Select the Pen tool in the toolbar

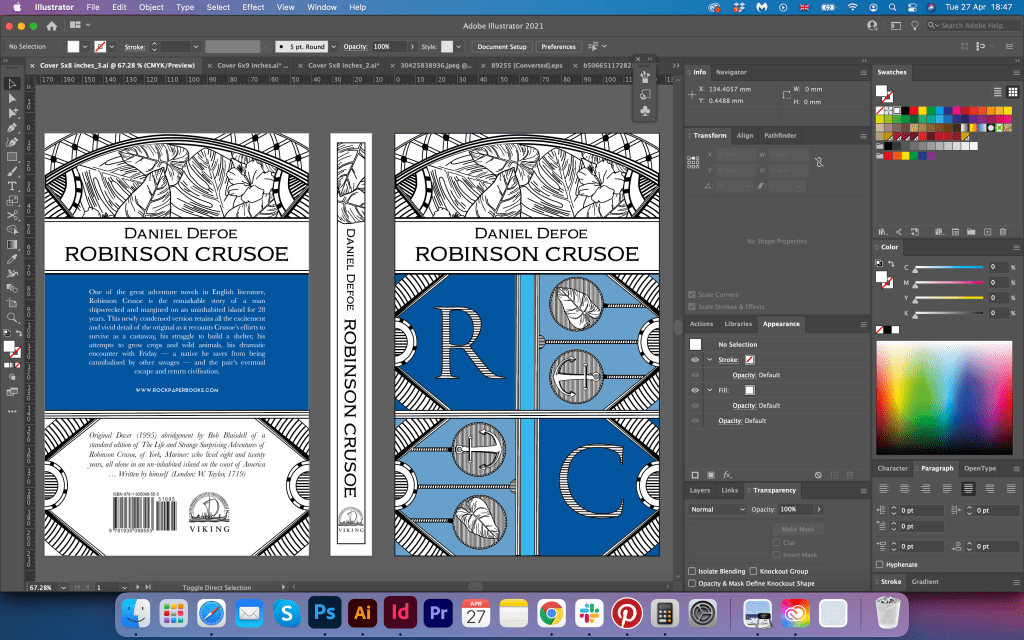pos(13,128)
